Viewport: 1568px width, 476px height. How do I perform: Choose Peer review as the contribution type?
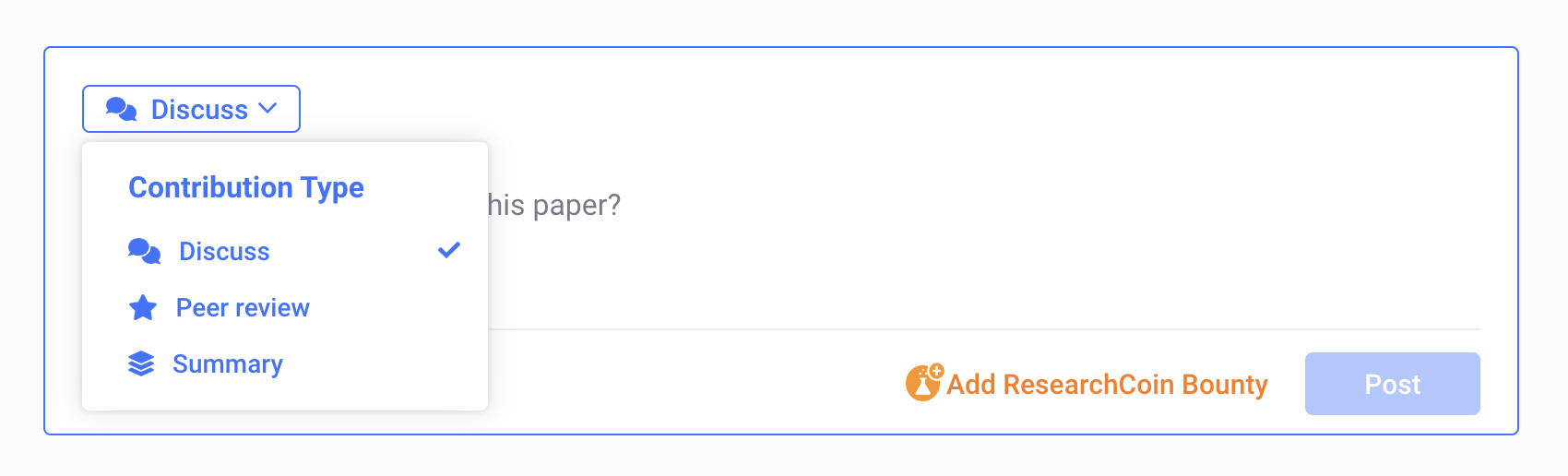[x=284, y=307]
